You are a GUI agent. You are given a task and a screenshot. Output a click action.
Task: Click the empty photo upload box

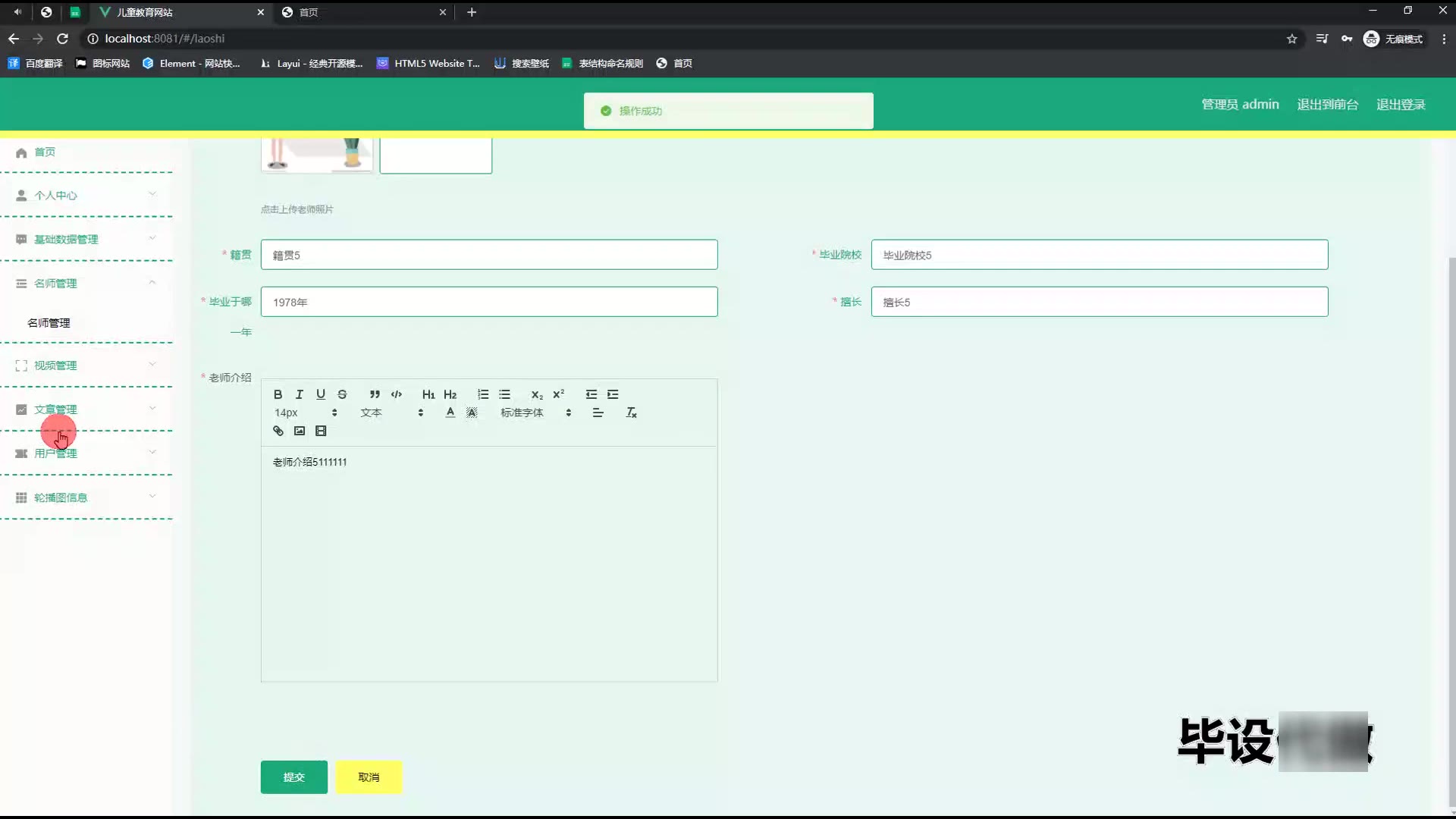pos(436,155)
